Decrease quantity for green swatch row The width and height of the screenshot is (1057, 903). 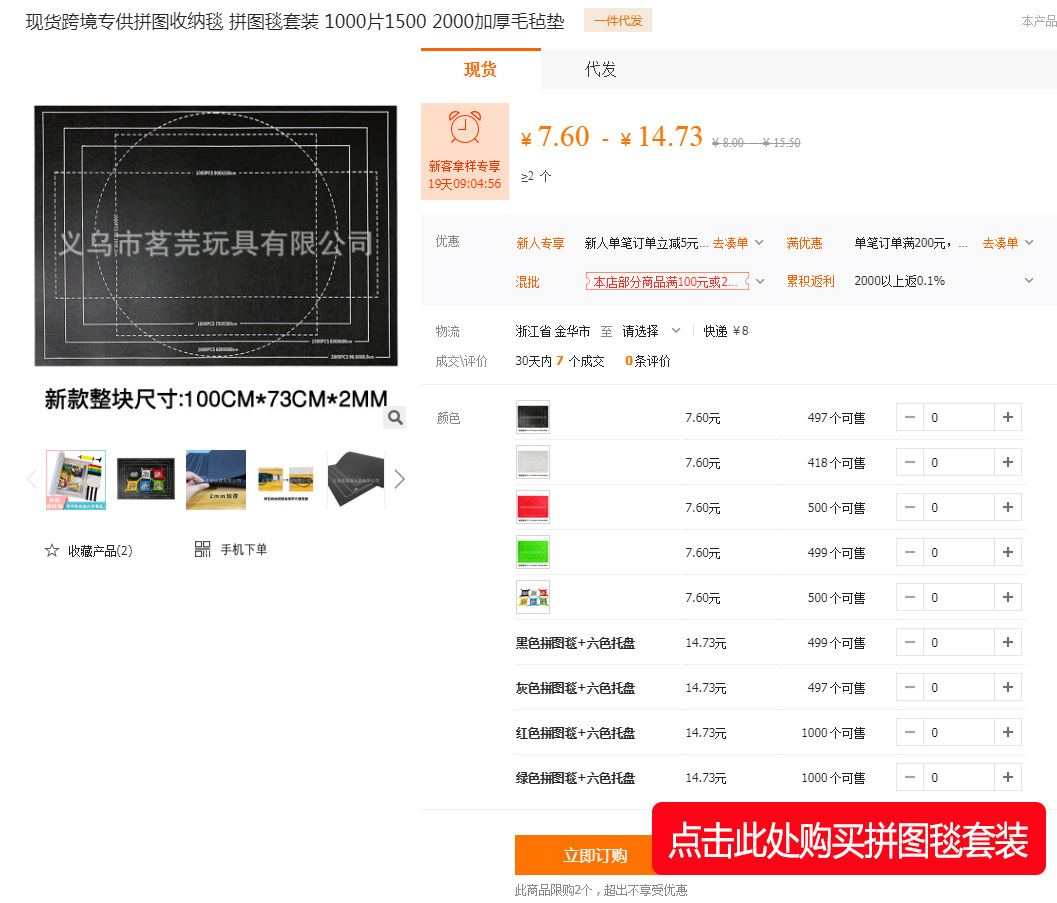tap(909, 553)
